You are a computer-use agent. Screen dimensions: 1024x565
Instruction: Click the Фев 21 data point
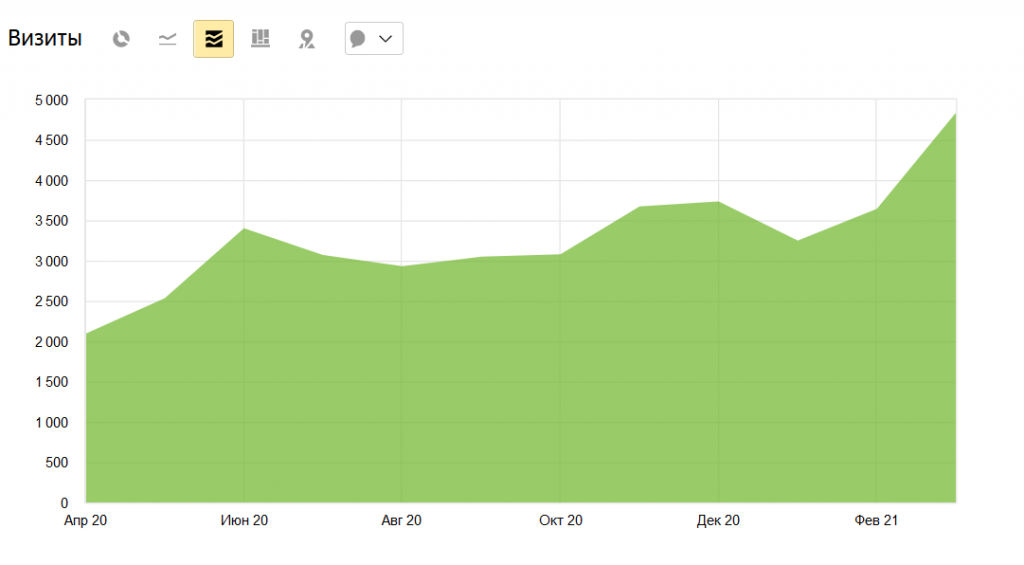click(876, 209)
